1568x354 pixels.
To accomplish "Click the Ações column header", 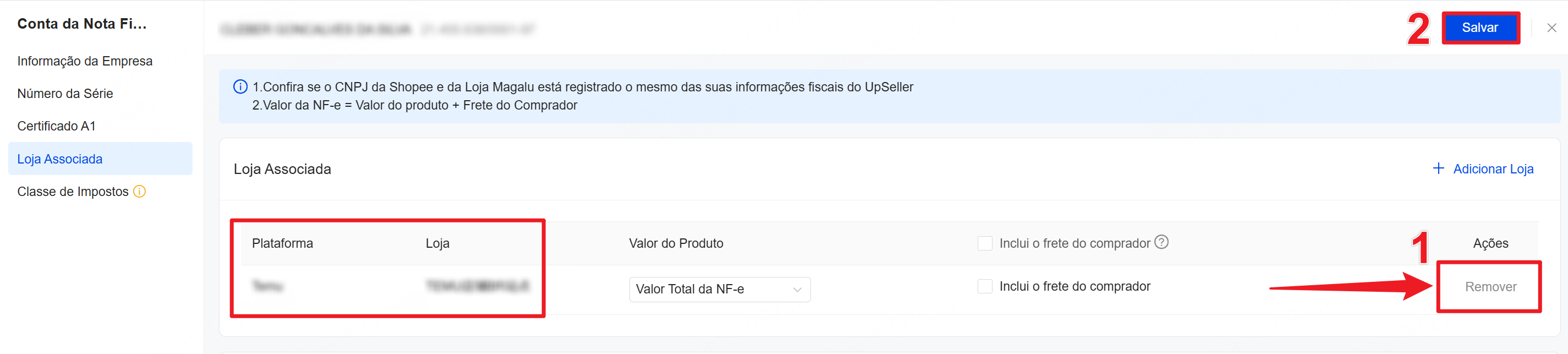I will [1490, 243].
